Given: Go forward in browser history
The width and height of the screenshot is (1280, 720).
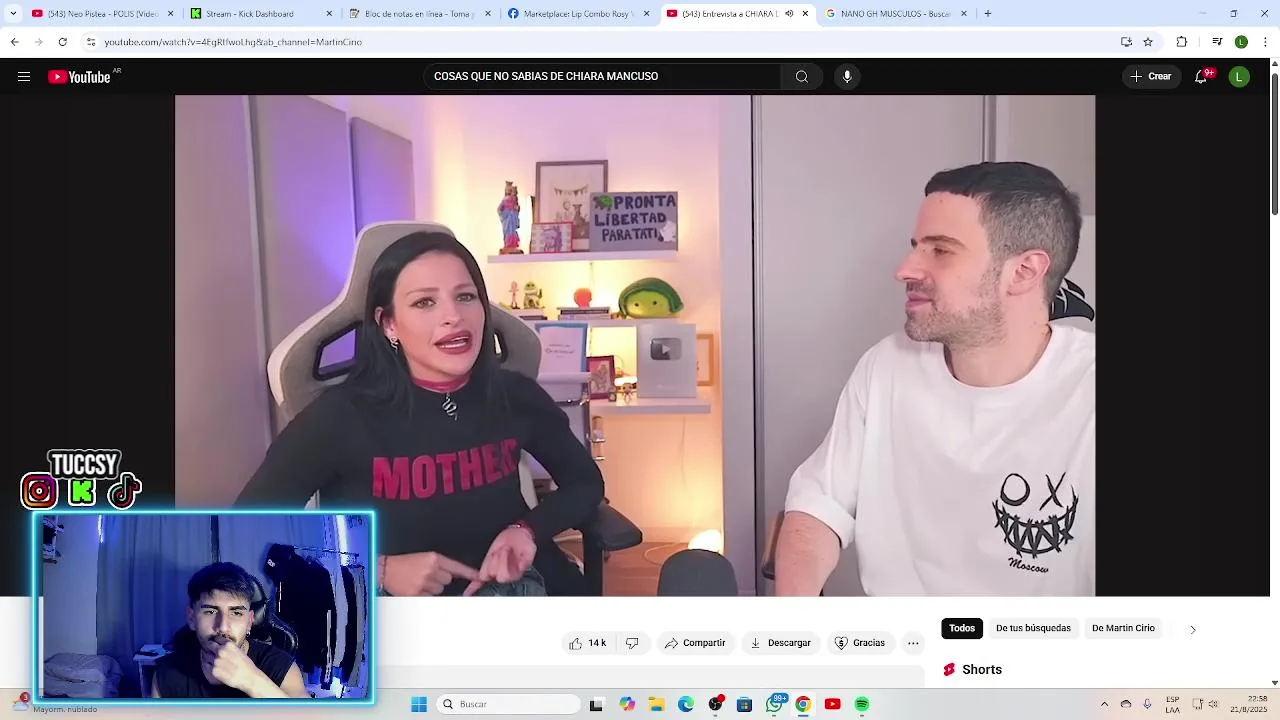Looking at the screenshot, I should [38, 42].
